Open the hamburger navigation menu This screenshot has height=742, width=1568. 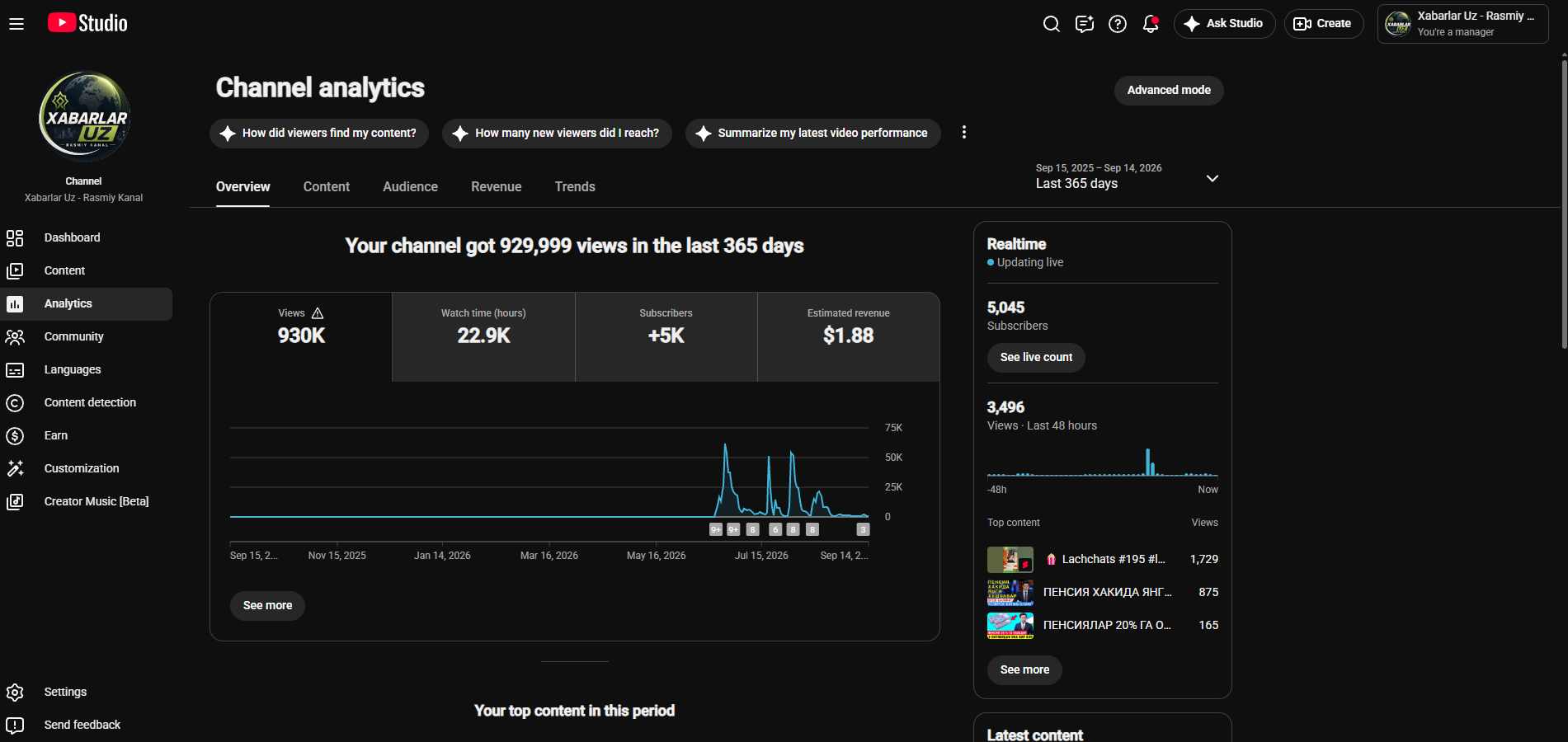click(x=16, y=24)
